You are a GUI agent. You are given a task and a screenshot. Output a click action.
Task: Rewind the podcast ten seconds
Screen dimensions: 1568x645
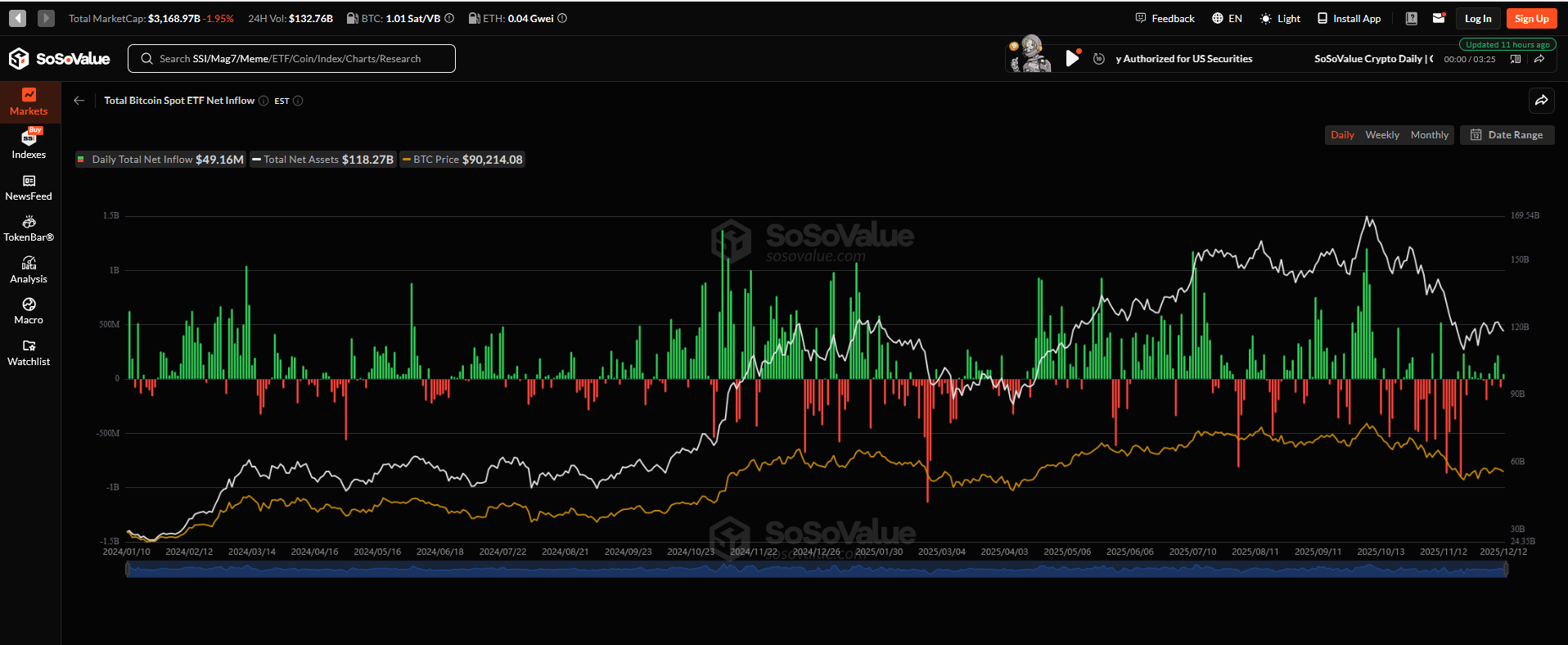[1099, 59]
